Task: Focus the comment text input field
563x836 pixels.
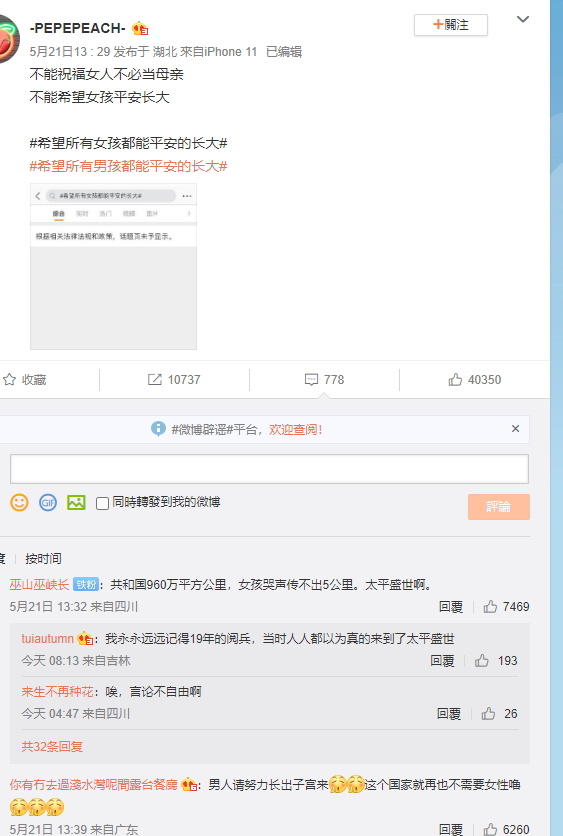Action: click(269, 469)
